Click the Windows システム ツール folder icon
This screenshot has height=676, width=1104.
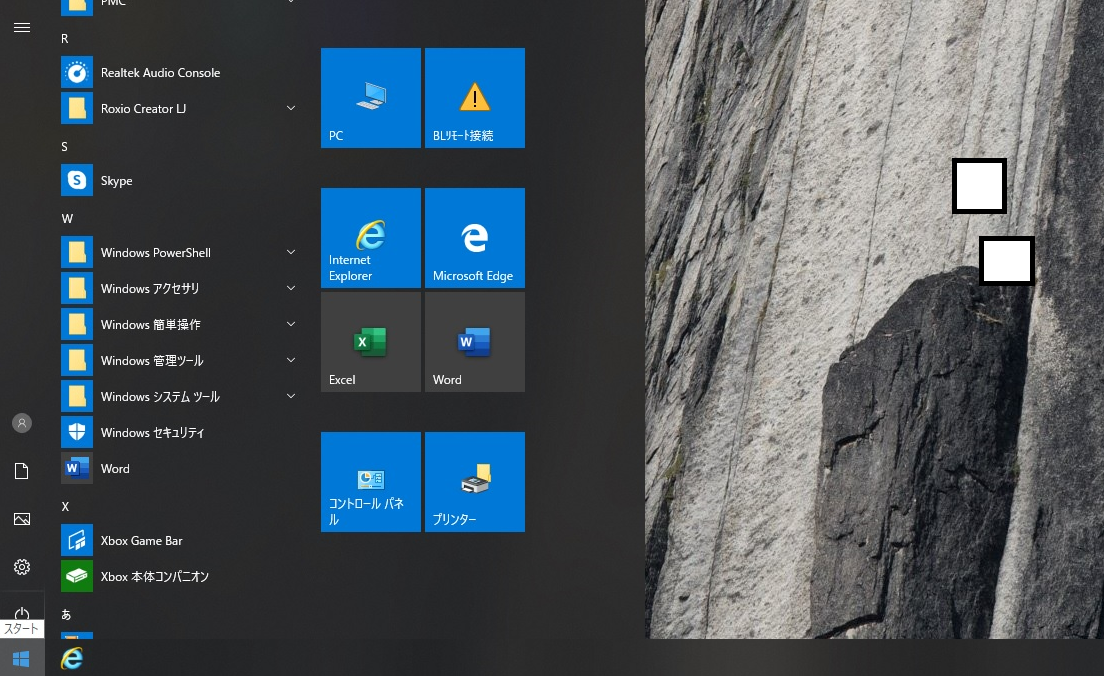[77, 396]
